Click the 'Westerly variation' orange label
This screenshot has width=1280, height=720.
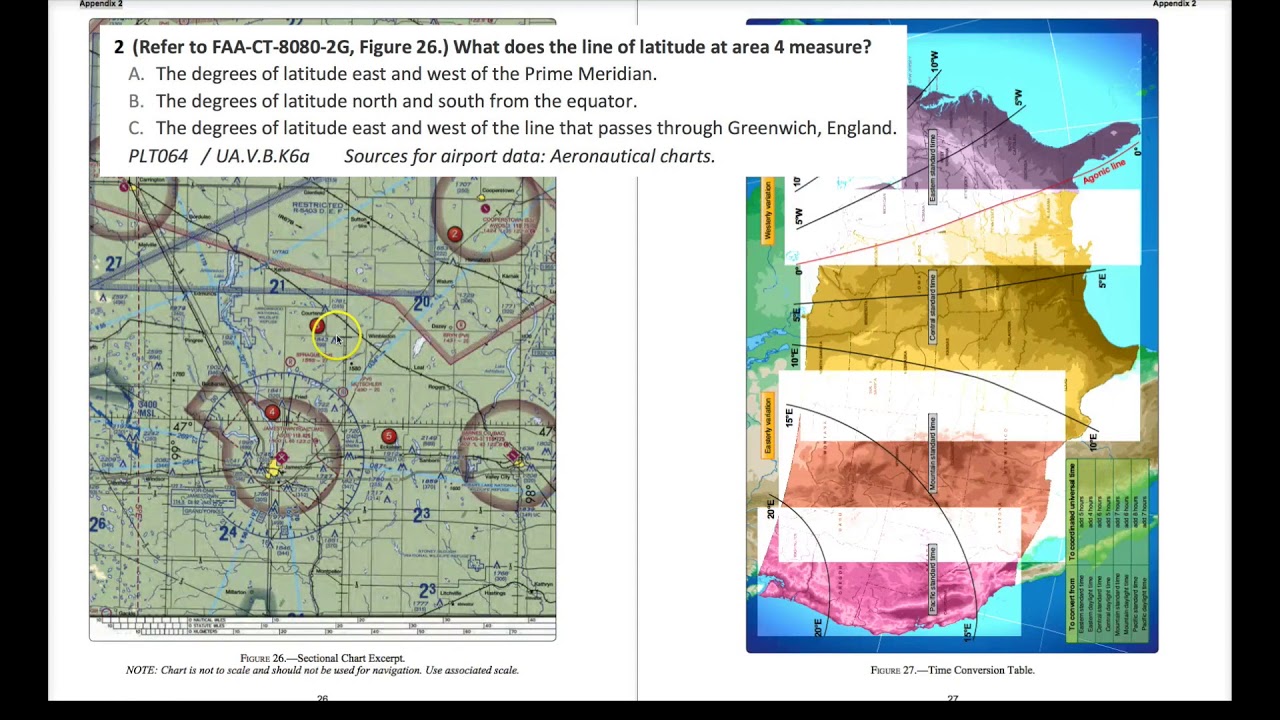[768, 211]
